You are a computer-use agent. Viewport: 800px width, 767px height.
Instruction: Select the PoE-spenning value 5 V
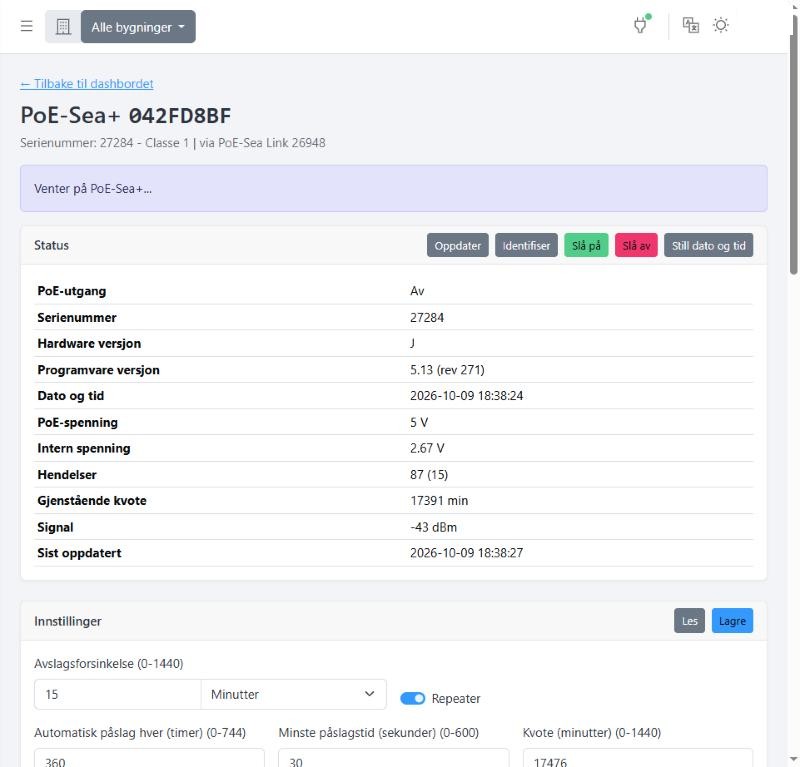pos(419,422)
